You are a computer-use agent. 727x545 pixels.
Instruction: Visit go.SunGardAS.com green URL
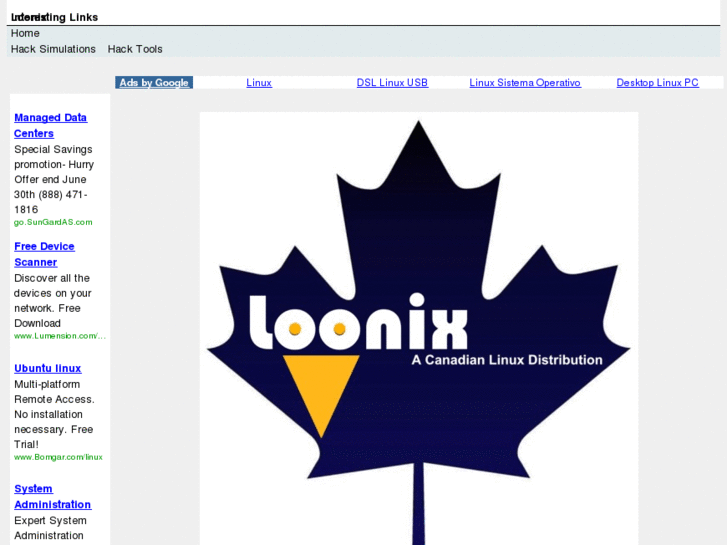click(53, 222)
